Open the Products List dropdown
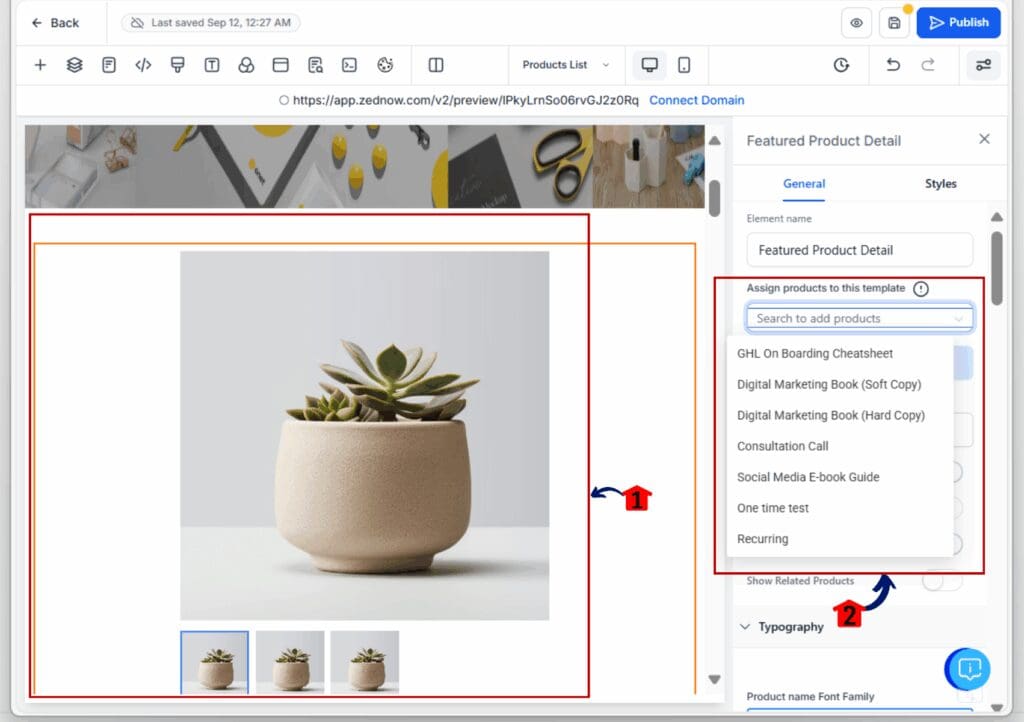Screen dimensions: 1024x722 [x=566, y=64]
